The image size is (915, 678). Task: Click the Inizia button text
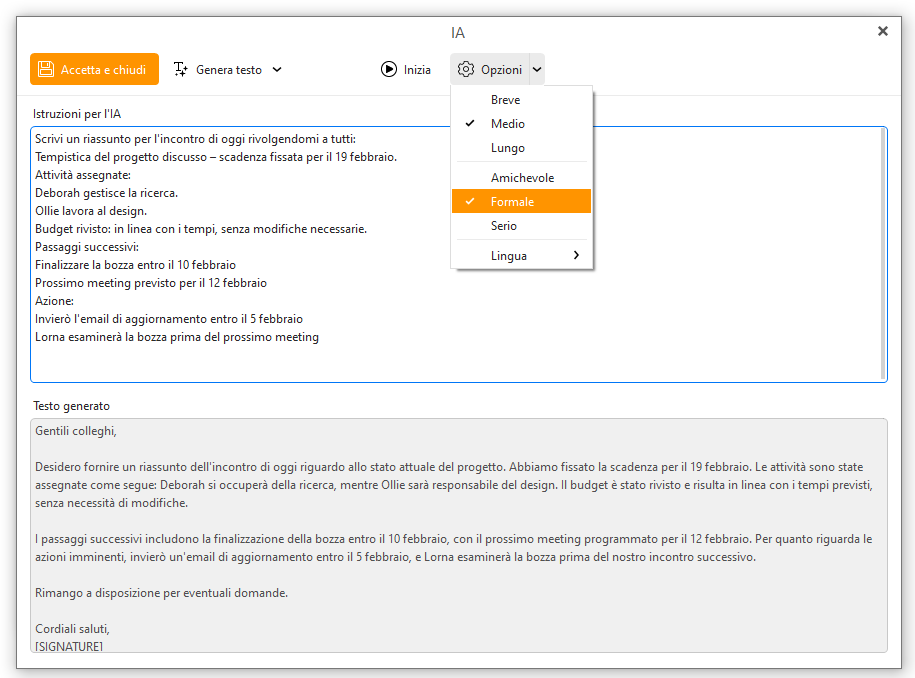point(417,70)
